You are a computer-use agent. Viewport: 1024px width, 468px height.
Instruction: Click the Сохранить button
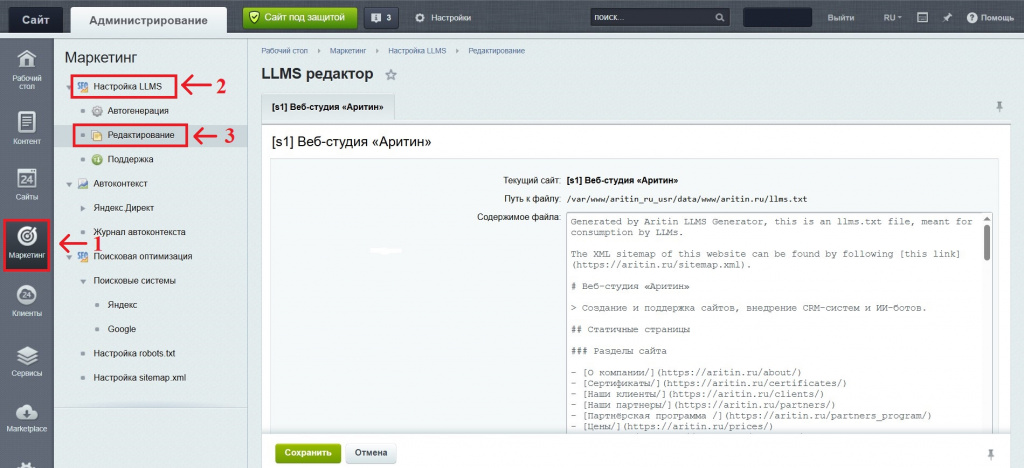pos(308,453)
